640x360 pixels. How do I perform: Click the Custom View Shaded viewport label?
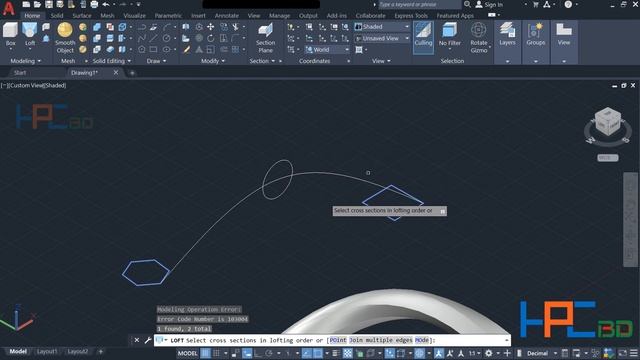[33, 85]
